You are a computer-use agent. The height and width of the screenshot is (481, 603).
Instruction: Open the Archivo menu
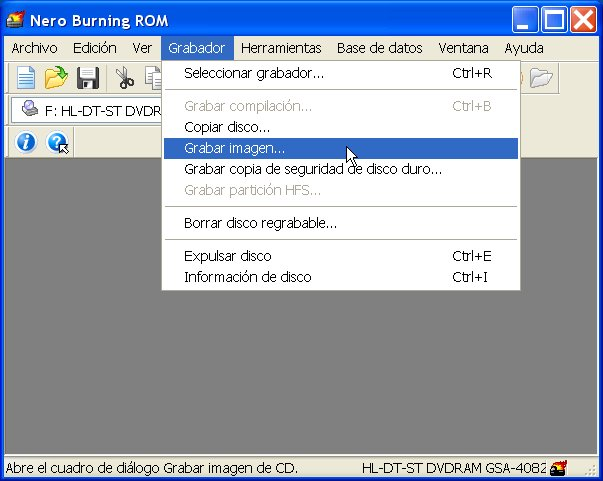(x=34, y=48)
